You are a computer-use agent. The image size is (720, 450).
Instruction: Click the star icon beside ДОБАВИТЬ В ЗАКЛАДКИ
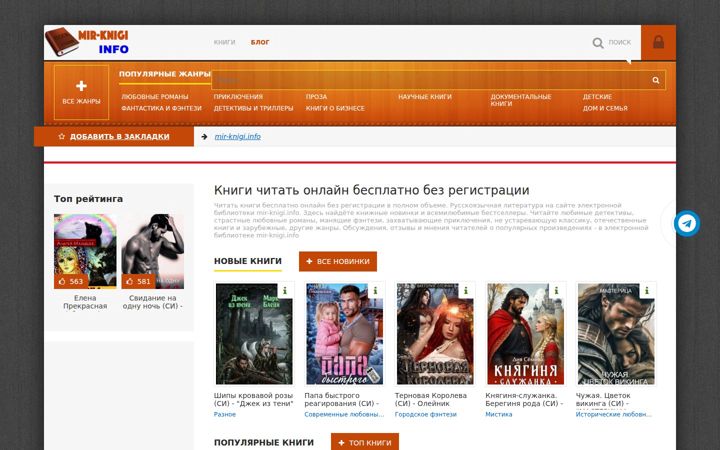tap(62, 136)
